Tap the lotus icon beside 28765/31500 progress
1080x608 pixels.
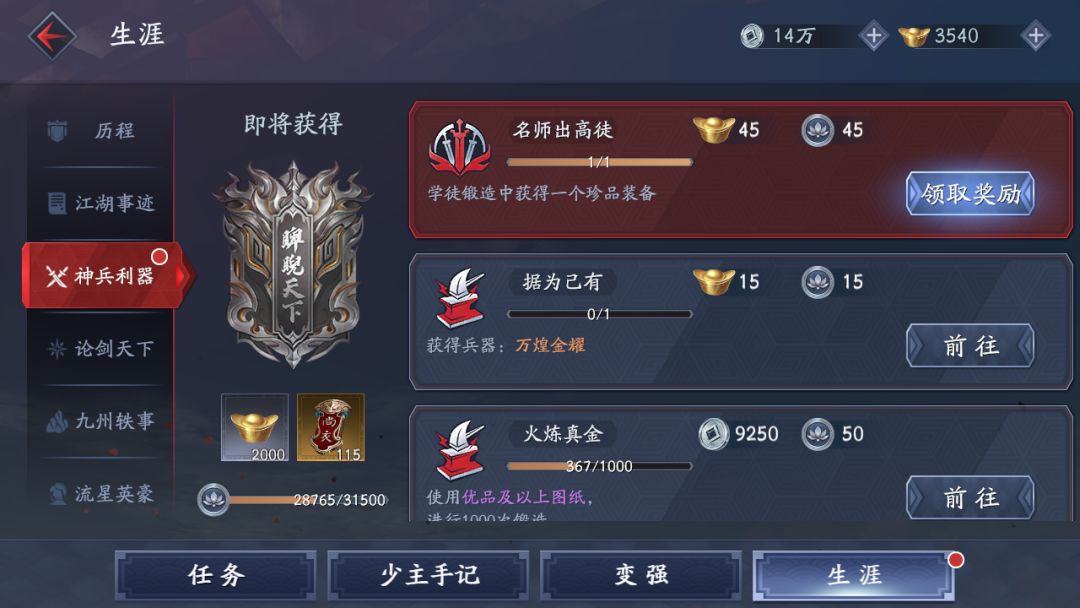coord(213,500)
